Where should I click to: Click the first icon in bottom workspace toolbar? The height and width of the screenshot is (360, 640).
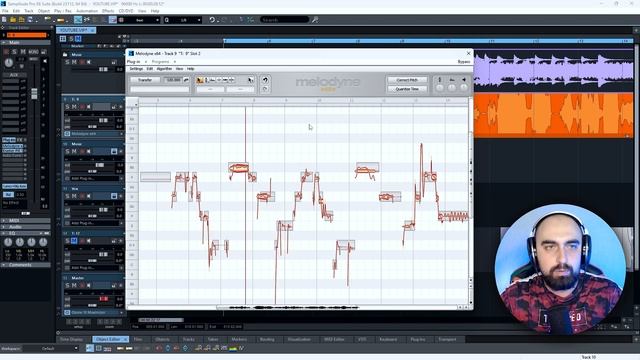(x=90, y=348)
